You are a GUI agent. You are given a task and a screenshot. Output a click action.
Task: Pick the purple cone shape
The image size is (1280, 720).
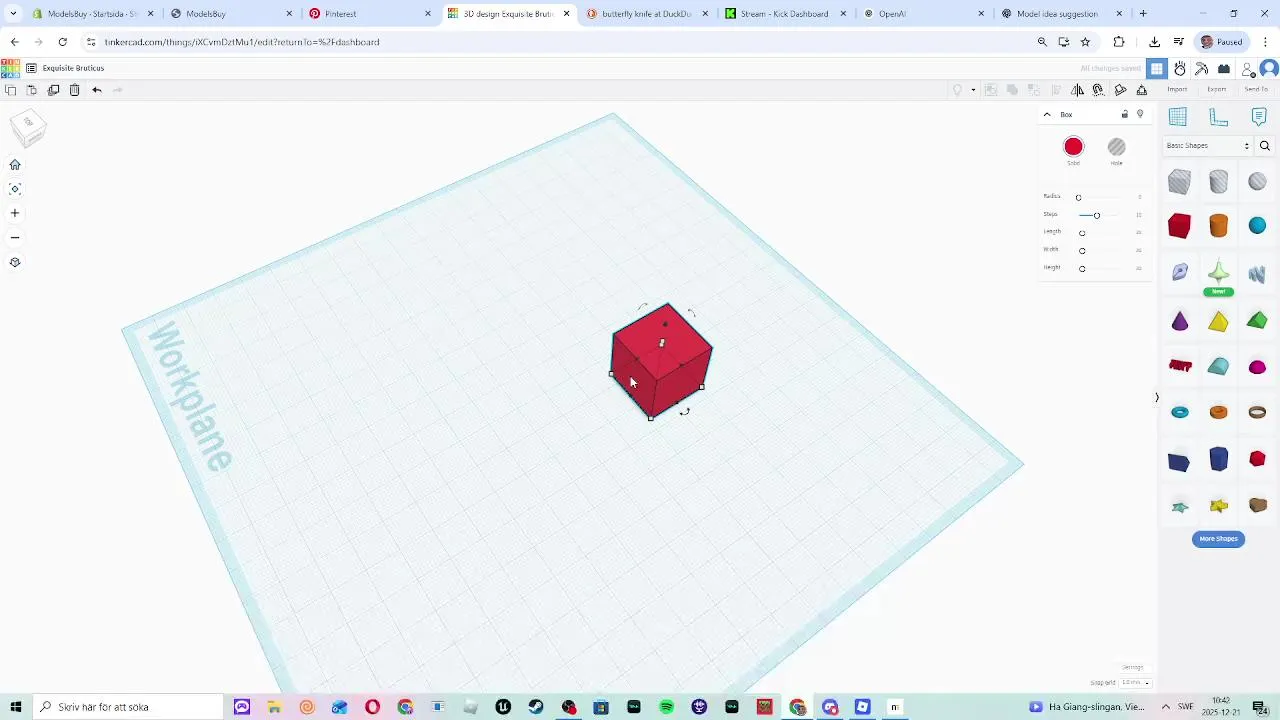(x=1180, y=321)
